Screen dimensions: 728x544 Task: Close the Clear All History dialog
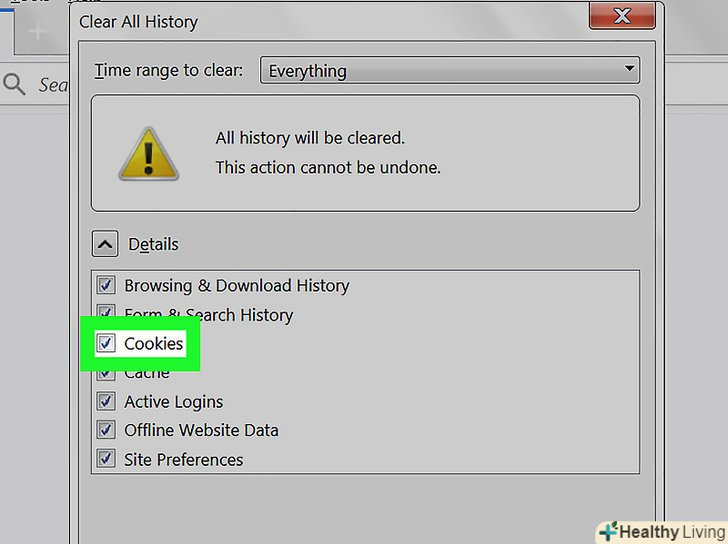[x=622, y=16]
